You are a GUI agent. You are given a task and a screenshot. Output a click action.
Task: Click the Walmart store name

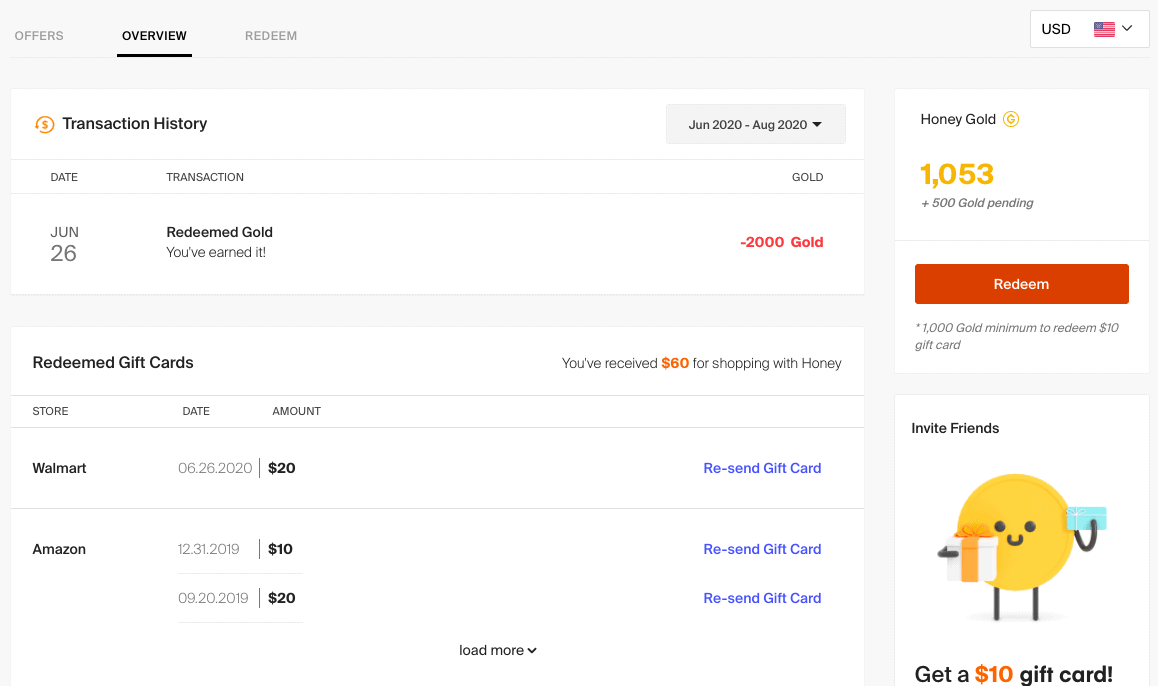coord(59,468)
